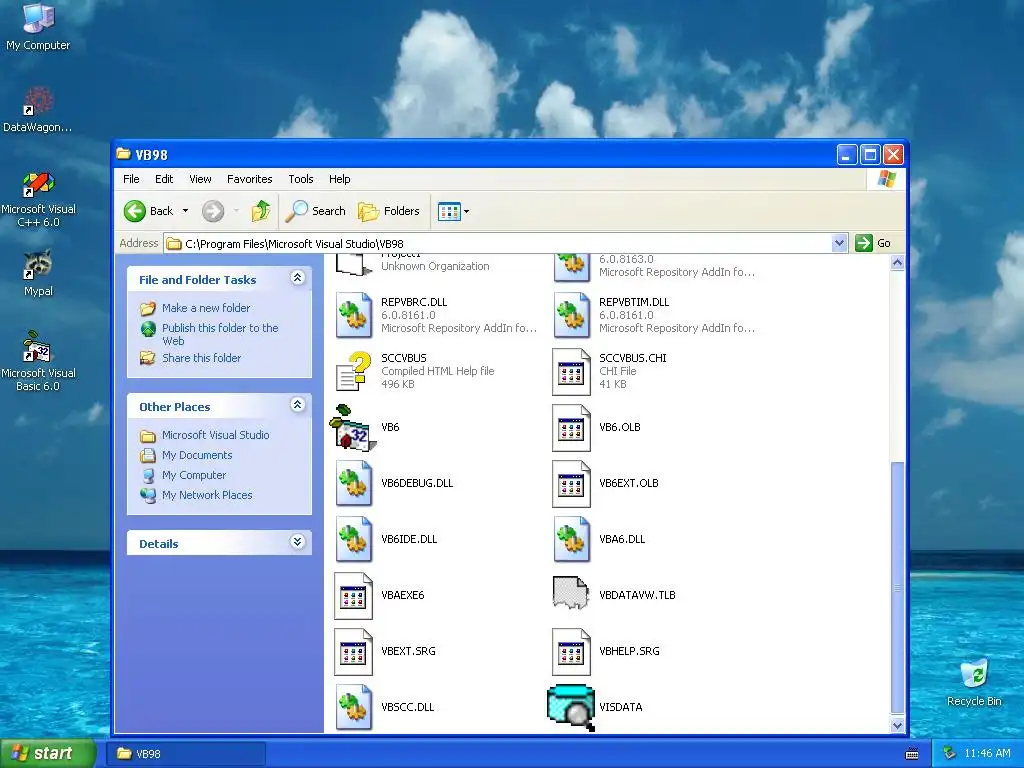1024x768 pixels.
Task: Open Microsoft Visual Basic 6.0 desktop shortcut
Action: click(38, 361)
